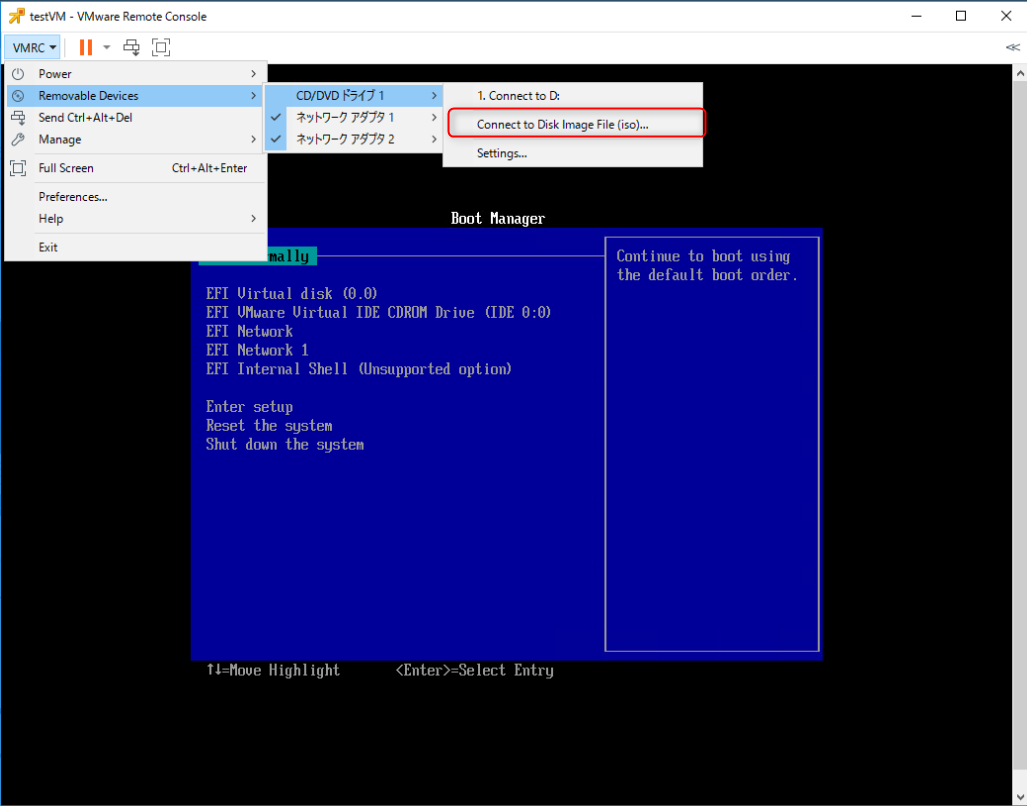Expand the CD/DVD ドライブ 1 arrow
Viewport: 1027px width, 806px height.
[x=434, y=96]
